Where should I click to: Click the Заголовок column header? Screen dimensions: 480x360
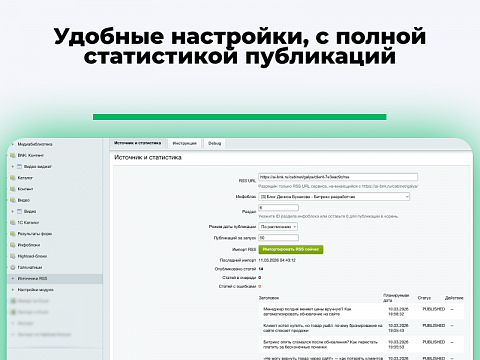(x=269, y=298)
